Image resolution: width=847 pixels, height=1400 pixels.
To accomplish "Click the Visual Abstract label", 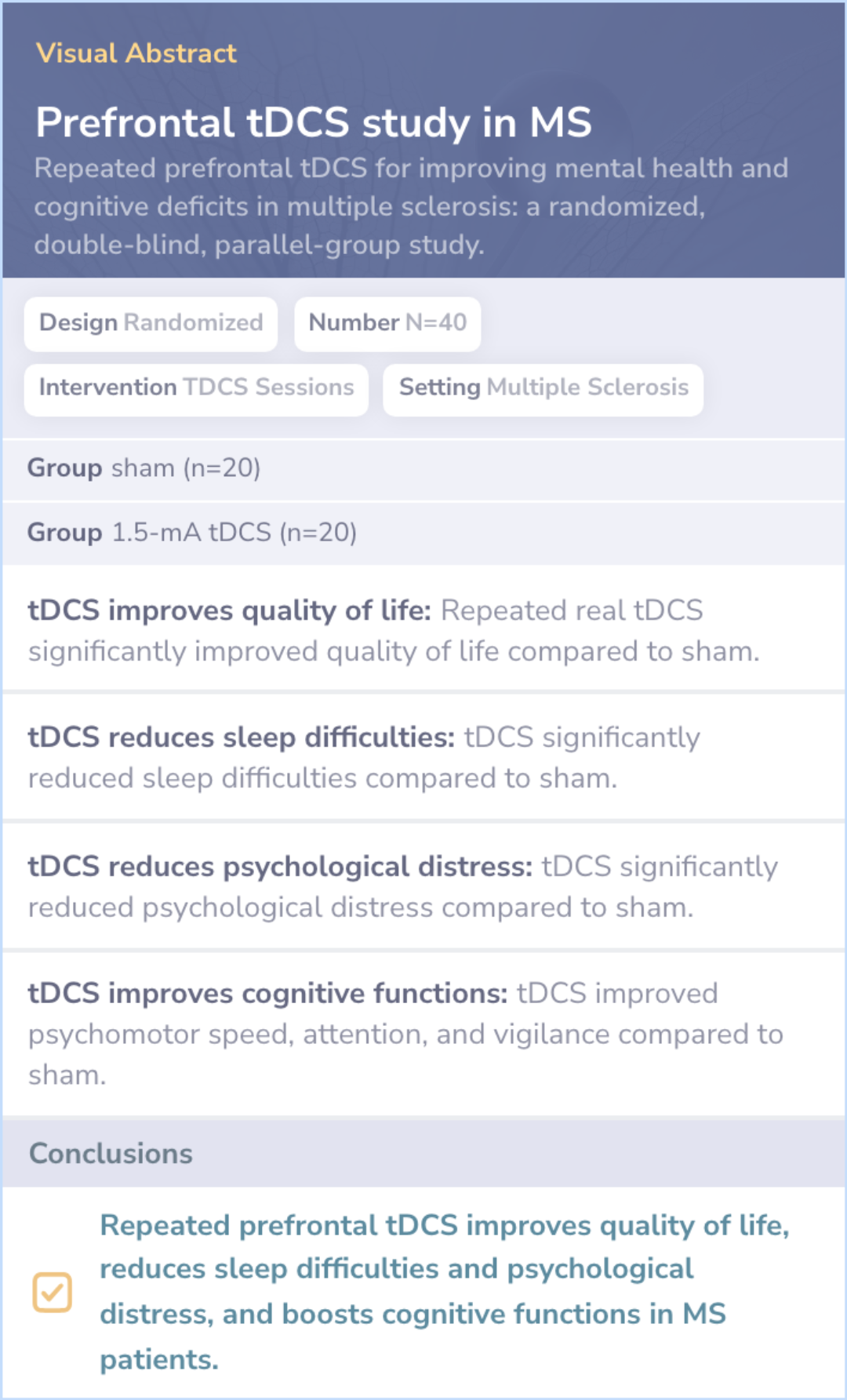I will pyautogui.click(x=136, y=53).
